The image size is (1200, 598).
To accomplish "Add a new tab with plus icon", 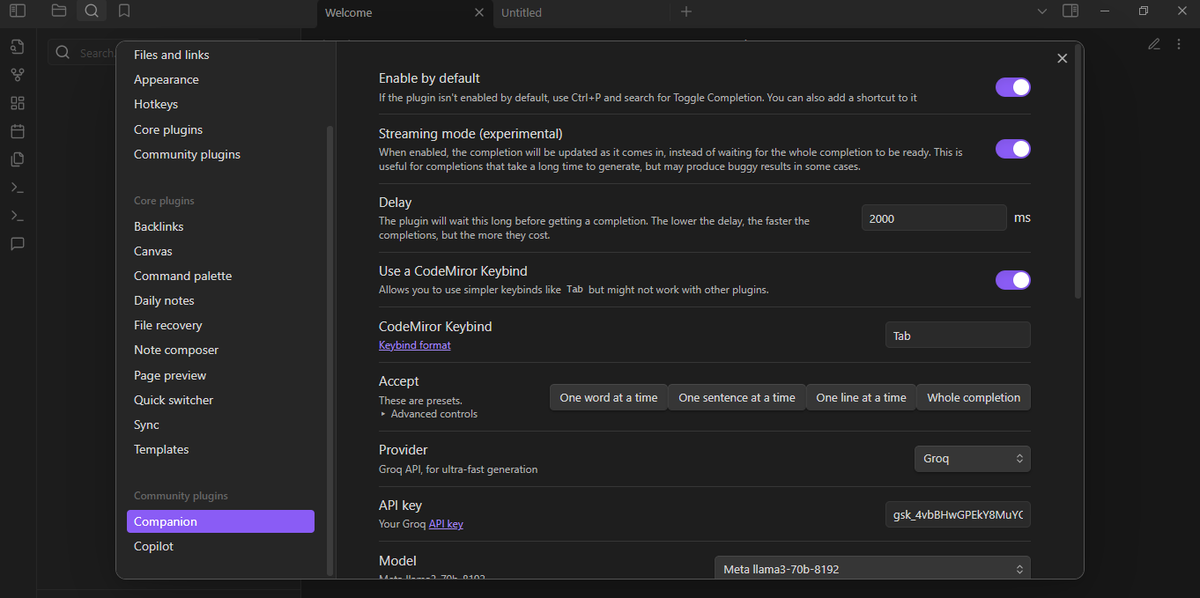I will (686, 12).
